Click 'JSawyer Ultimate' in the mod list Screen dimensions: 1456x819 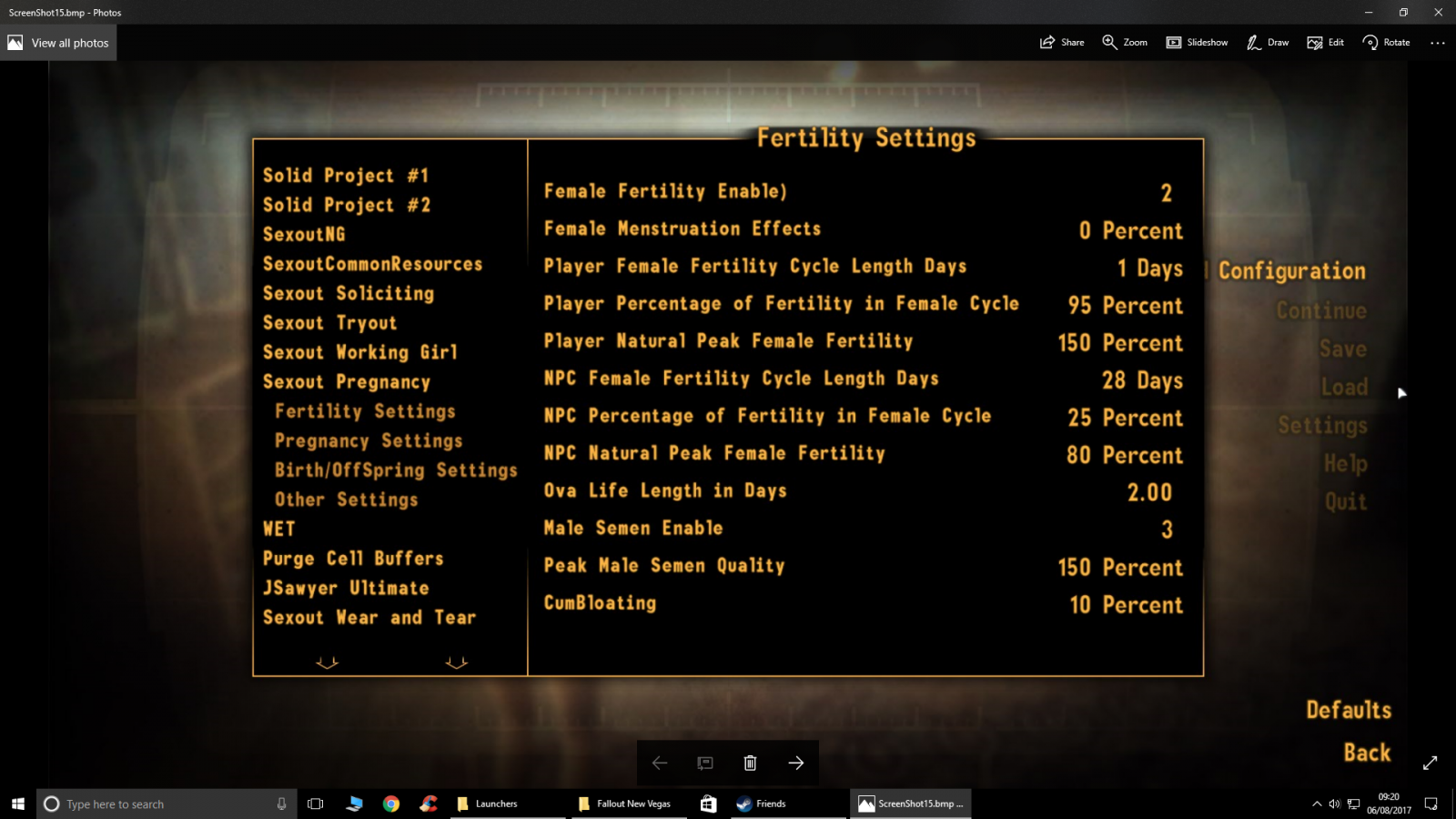(346, 589)
